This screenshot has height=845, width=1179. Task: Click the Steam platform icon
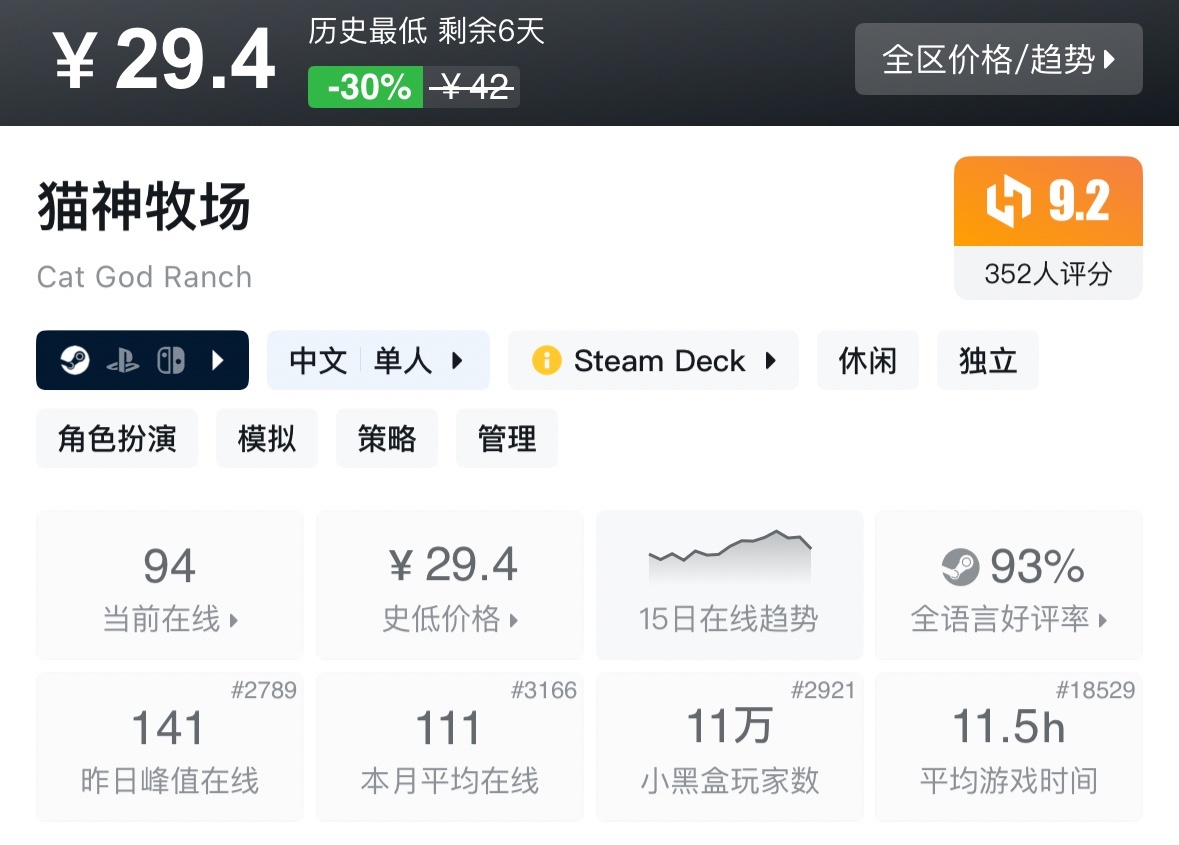[x=75, y=360]
